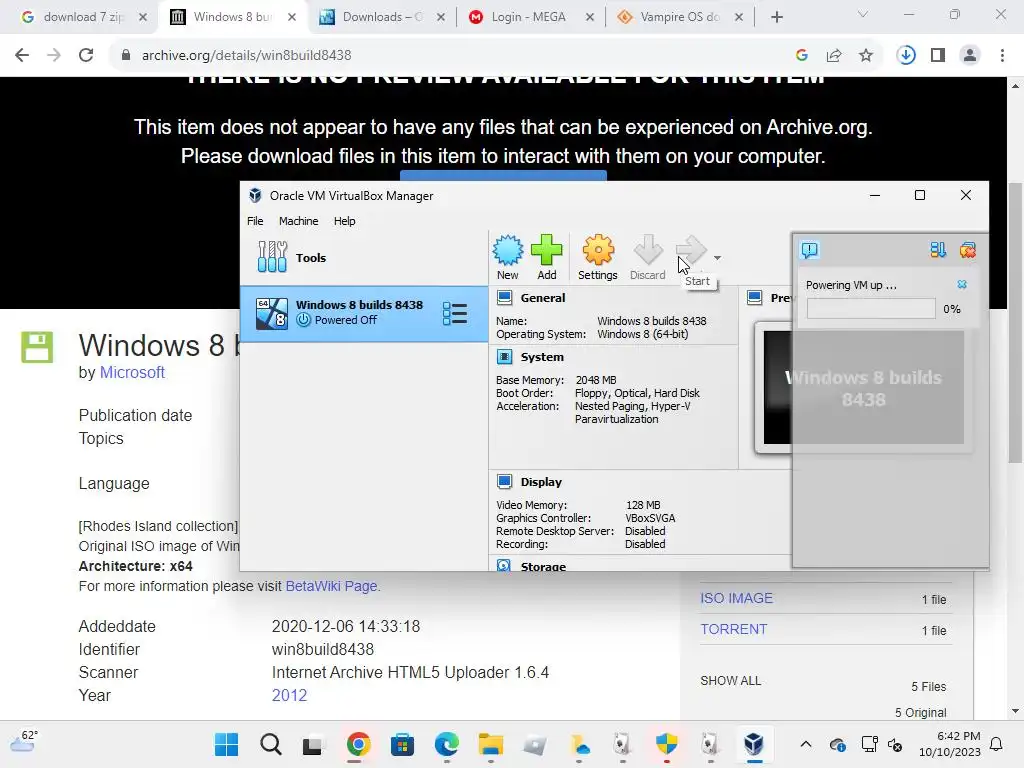
Task: Open VirtualBox from taskbar
Action: [x=754, y=744]
